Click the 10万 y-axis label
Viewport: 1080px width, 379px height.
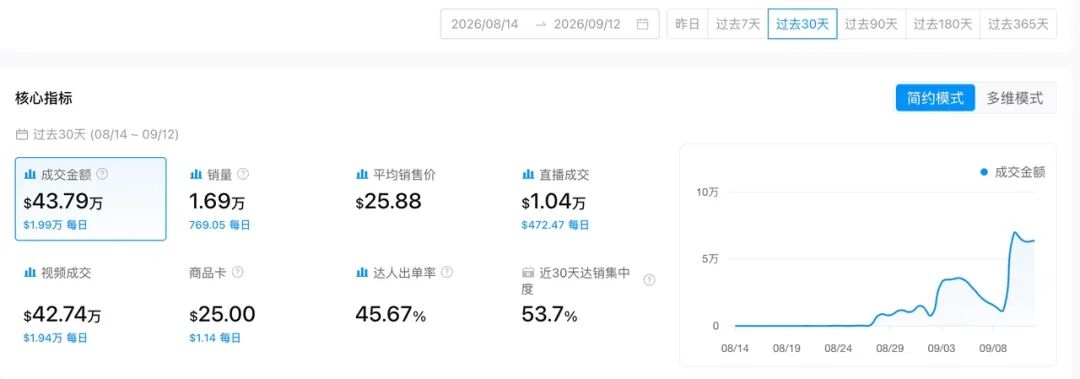[707, 192]
